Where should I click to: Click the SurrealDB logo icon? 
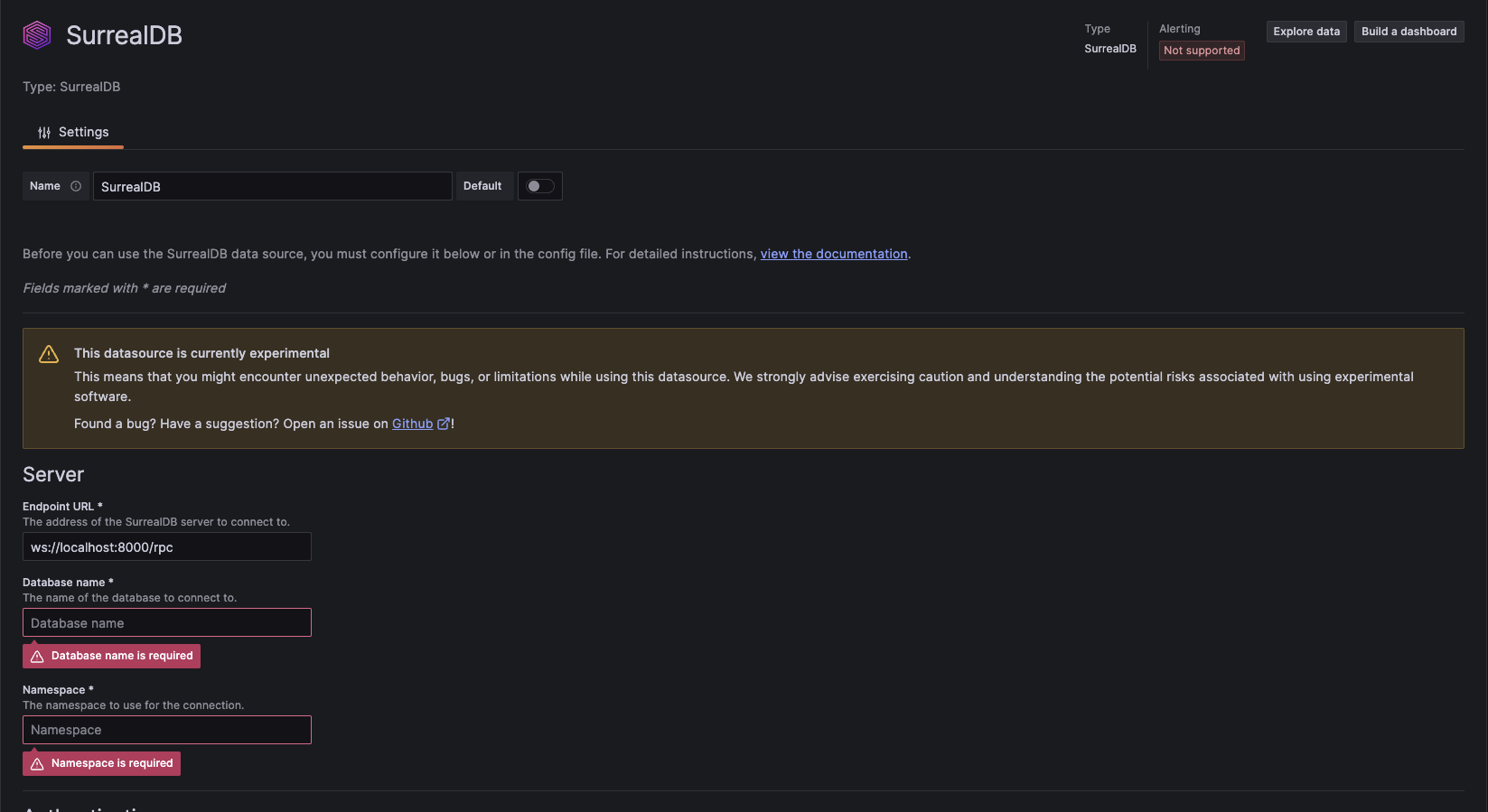click(37, 35)
